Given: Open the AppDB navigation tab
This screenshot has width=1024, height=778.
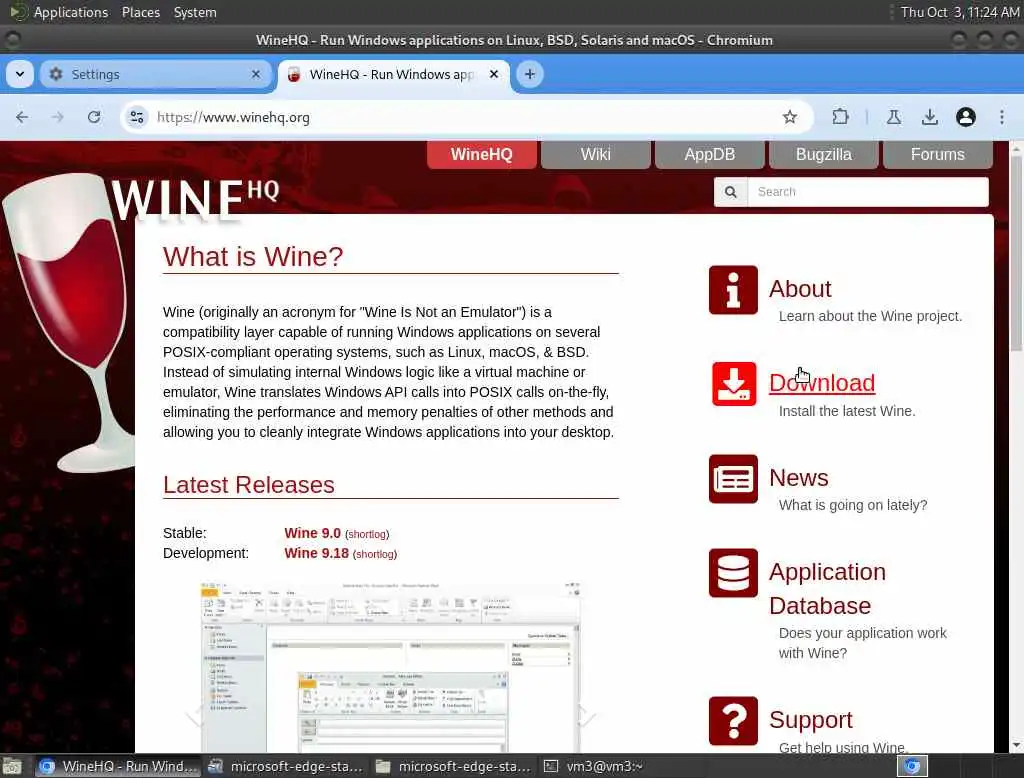Looking at the screenshot, I should (x=710, y=155).
